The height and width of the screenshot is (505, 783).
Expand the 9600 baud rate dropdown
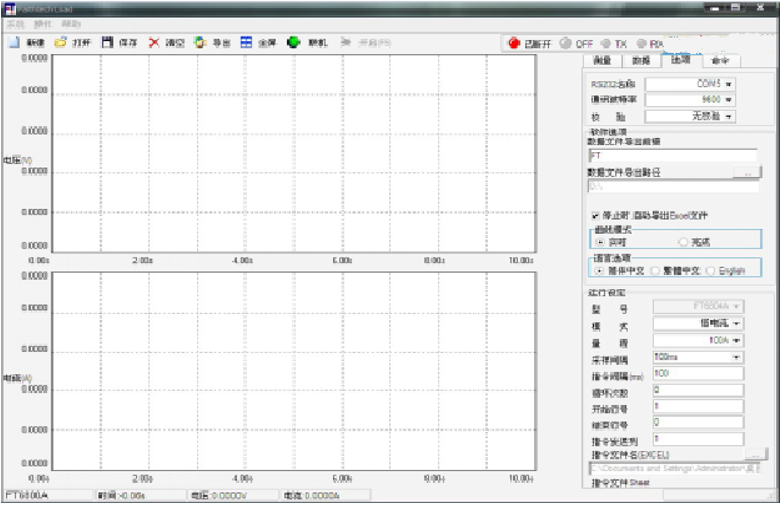[728, 100]
